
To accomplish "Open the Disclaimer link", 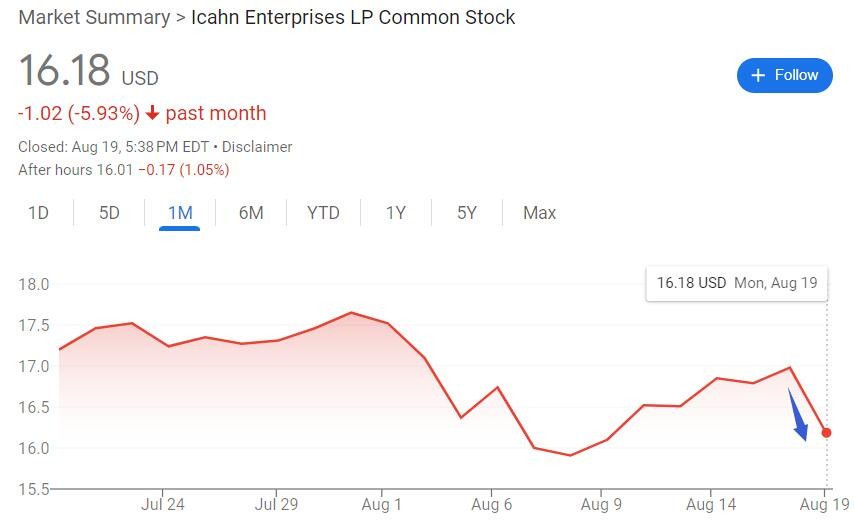I will (x=257, y=147).
